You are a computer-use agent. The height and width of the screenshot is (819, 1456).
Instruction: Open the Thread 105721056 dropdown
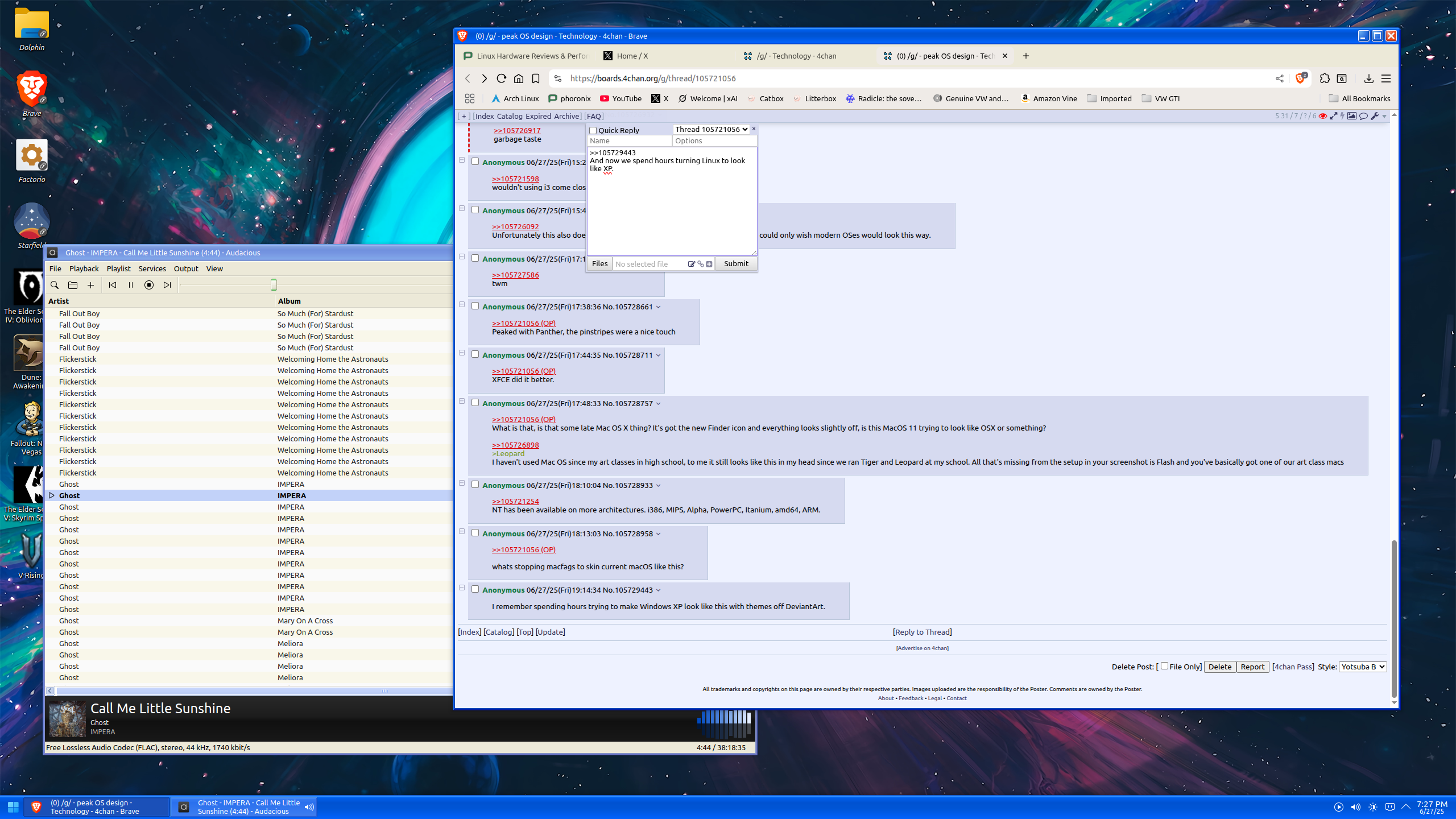pyautogui.click(x=711, y=129)
